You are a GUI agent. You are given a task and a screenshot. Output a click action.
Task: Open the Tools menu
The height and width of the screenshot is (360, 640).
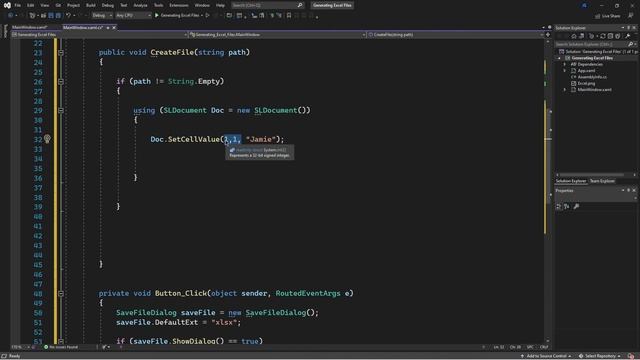(x=158, y=5)
